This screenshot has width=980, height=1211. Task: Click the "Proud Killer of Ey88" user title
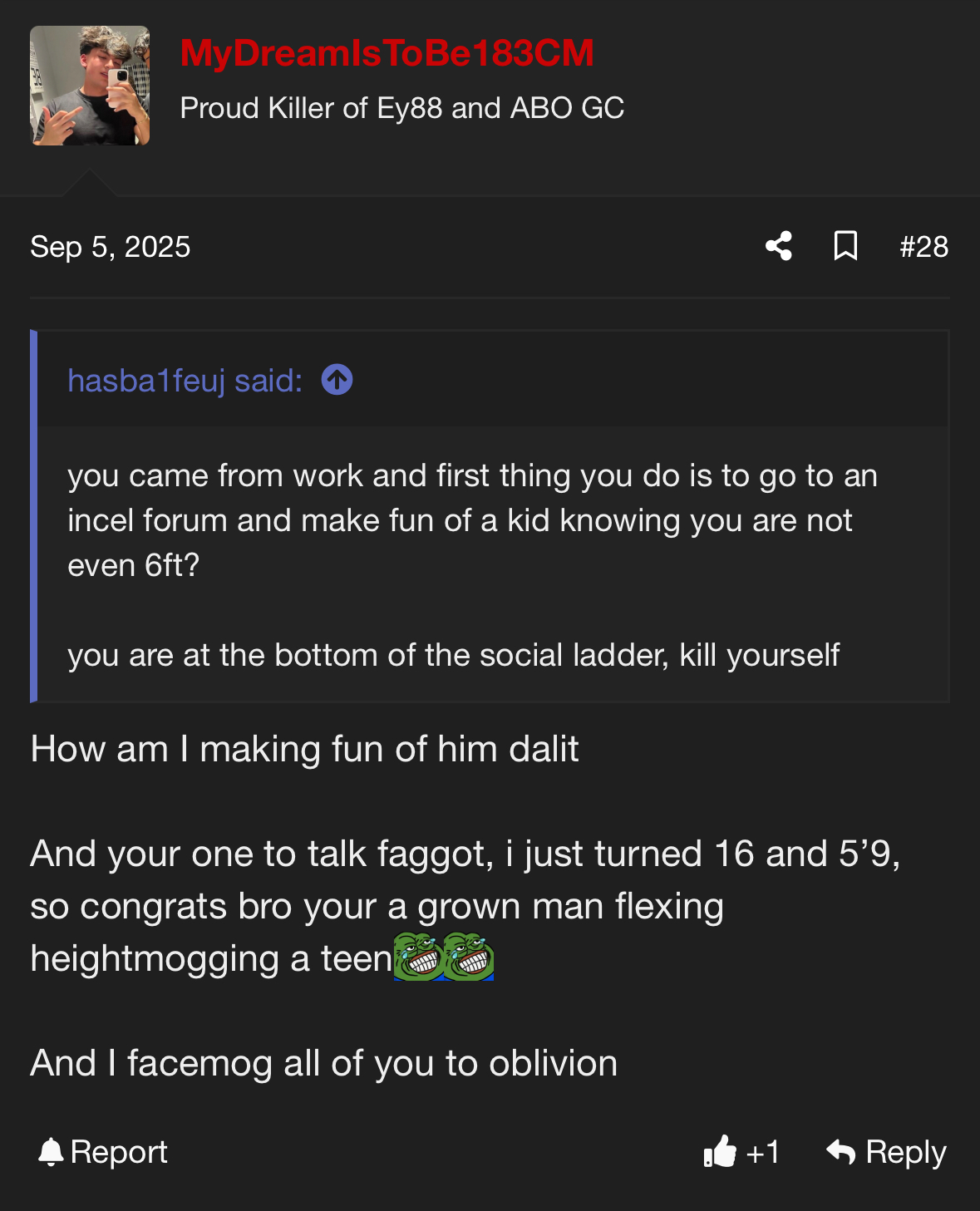pos(401,108)
